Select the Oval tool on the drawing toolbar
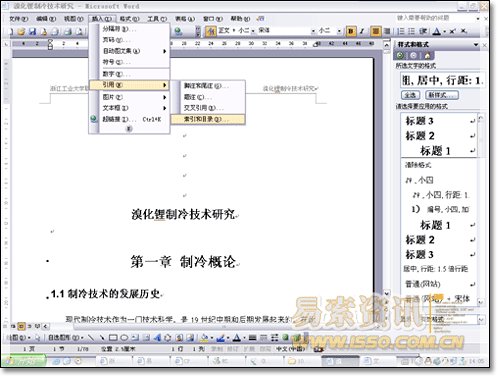This screenshot has height=378, width=500. click(124, 338)
